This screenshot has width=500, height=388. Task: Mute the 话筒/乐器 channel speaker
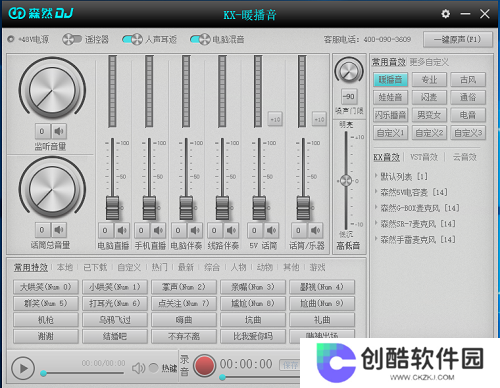coord(315,230)
